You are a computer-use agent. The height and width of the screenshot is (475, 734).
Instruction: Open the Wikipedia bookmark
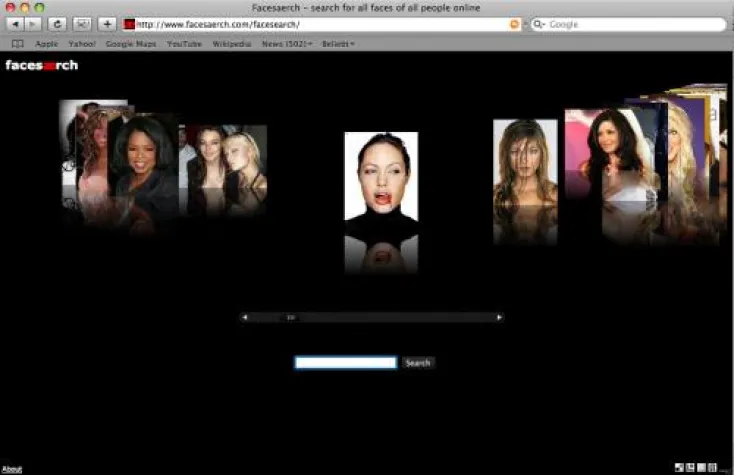(231, 44)
